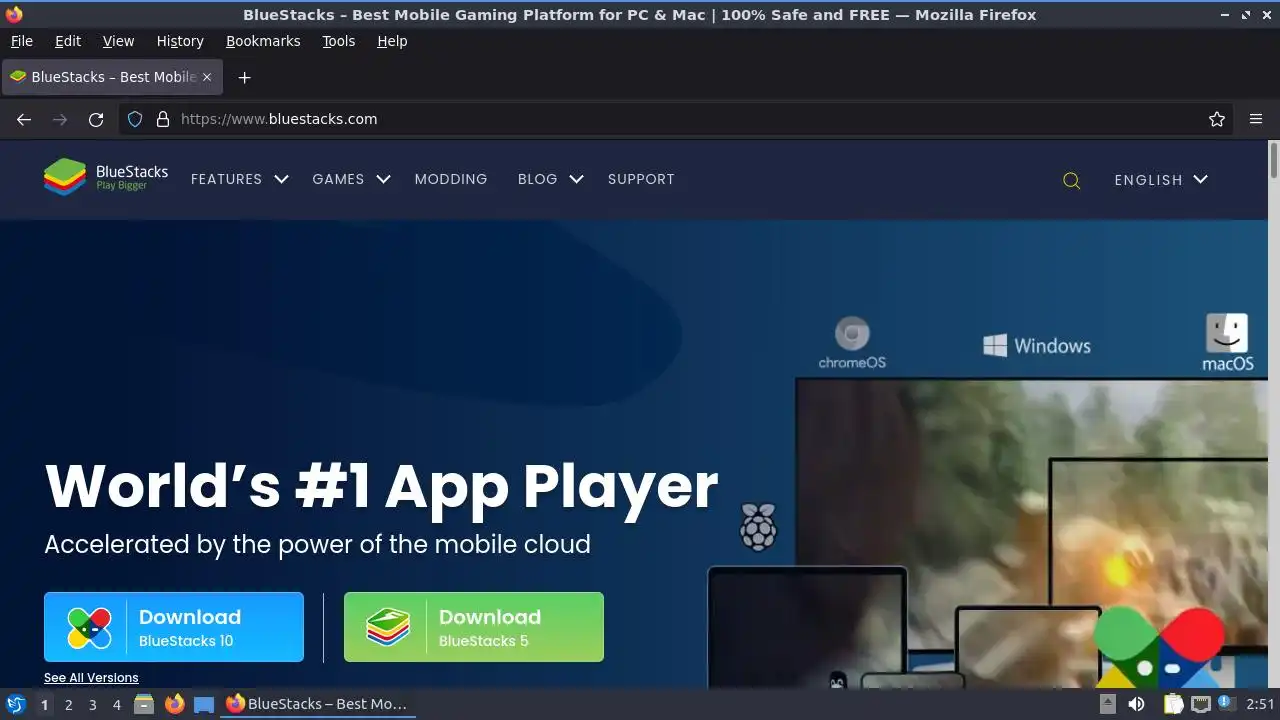Open the ENGLISH language selector
1280x720 pixels.
1161,180
